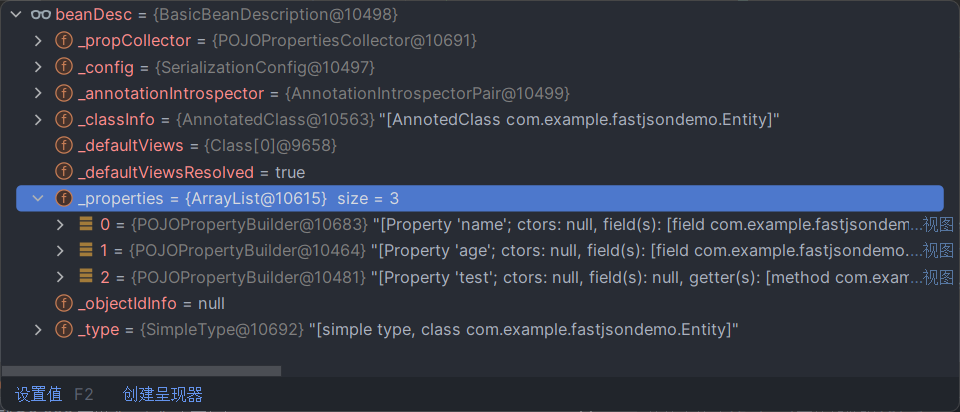This screenshot has width=960, height=412.
Task: Click 视图 link on the 'name' property row
Action: tap(937, 224)
